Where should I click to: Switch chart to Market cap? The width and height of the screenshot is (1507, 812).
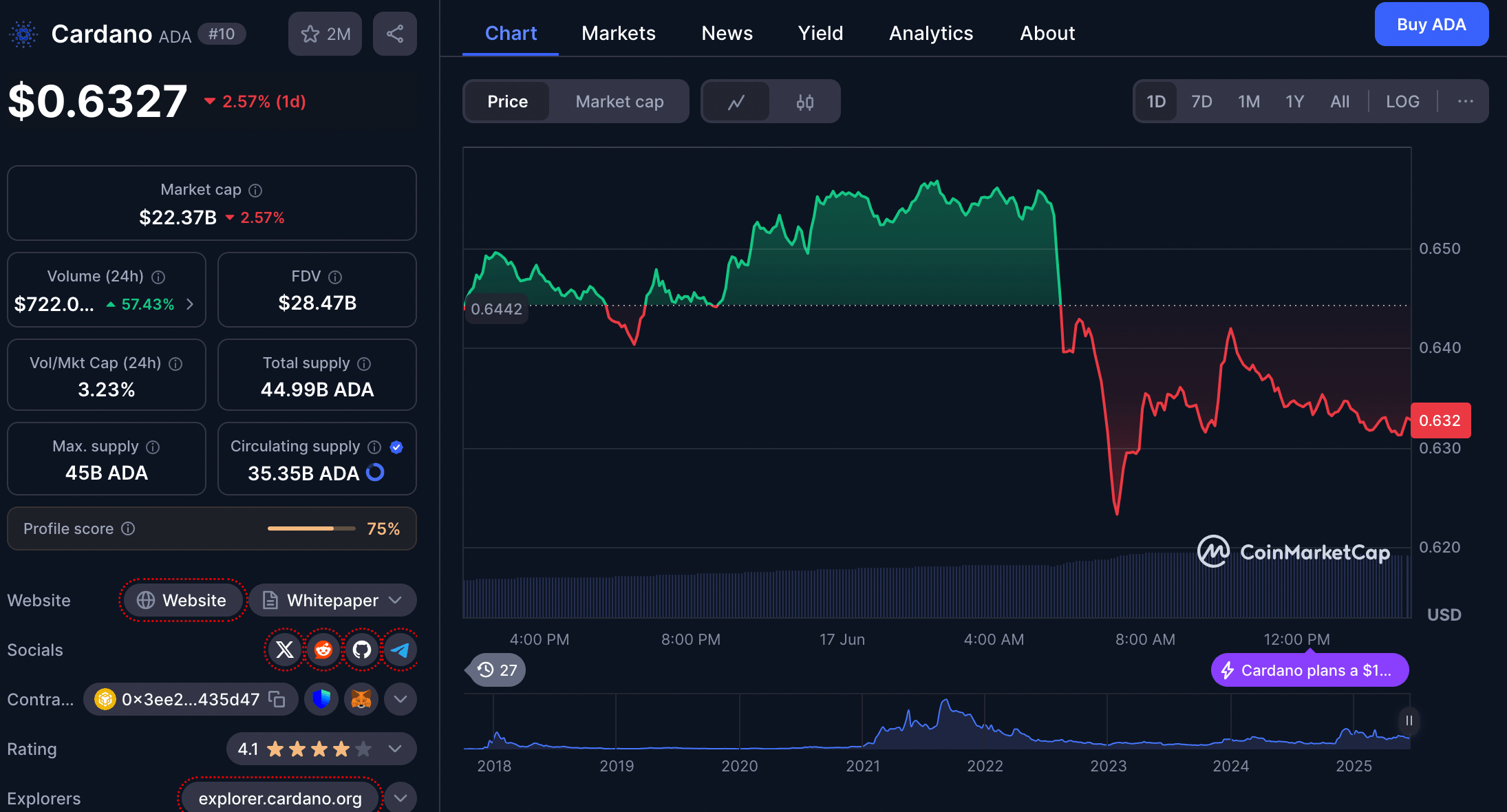click(619, 102)
